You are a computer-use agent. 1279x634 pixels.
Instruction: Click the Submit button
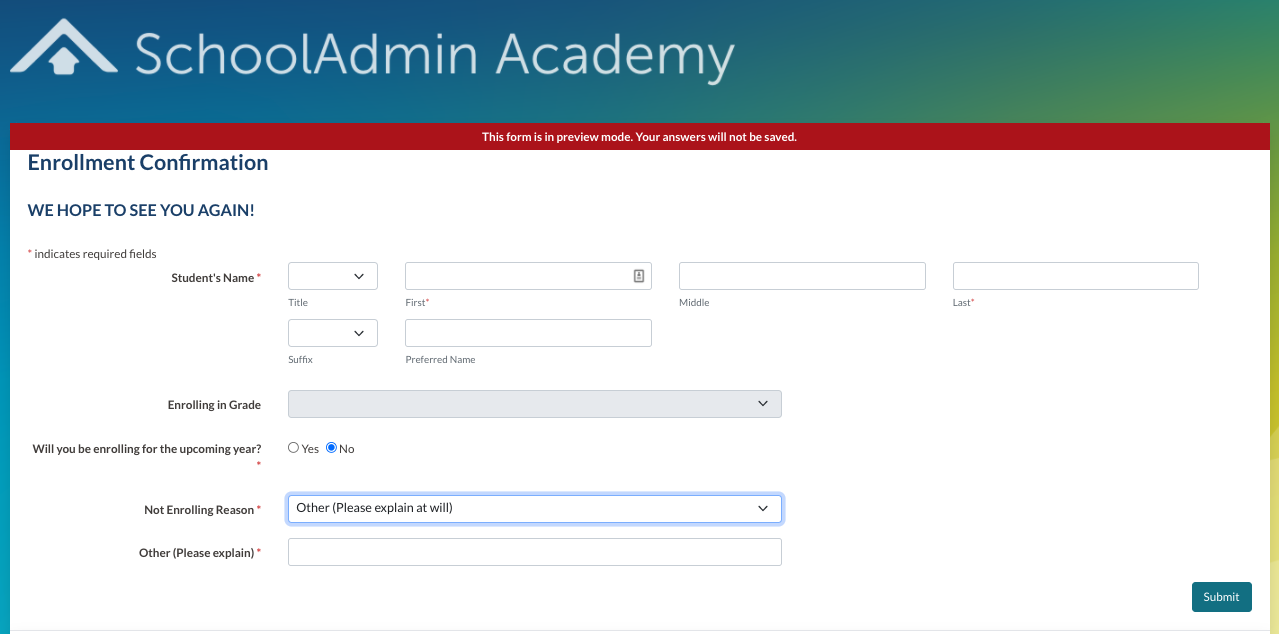[x=1221, y=596]
